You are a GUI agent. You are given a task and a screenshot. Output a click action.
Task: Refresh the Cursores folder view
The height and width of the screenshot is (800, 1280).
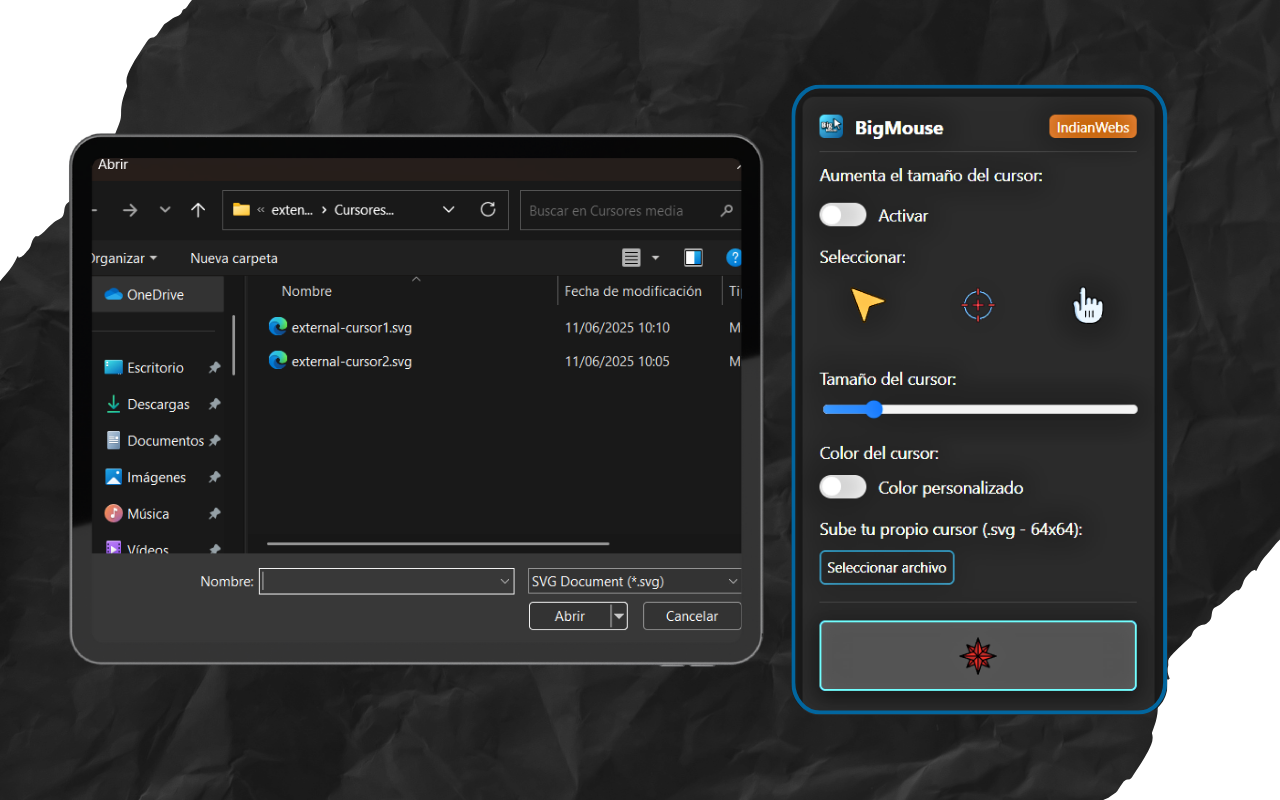point(488,210)
